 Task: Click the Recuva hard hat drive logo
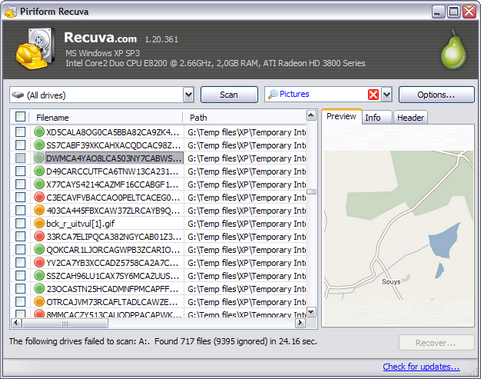[x=36, y=49]
